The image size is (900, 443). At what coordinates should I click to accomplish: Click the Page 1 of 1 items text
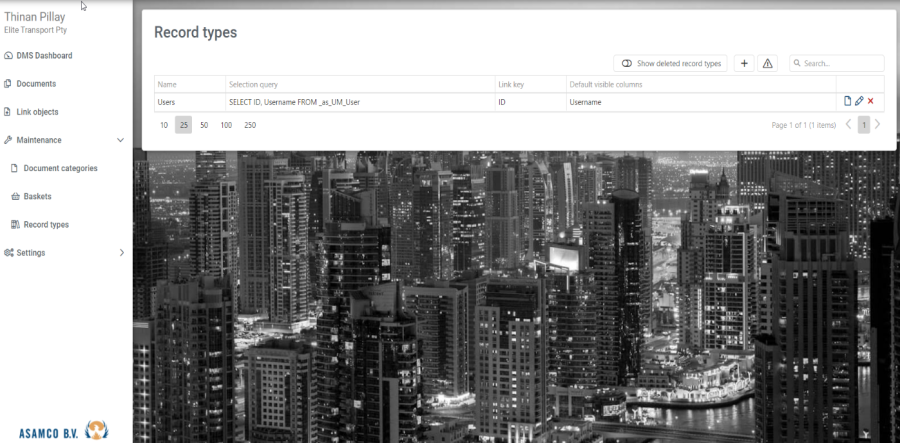click(x=804, y=125)
